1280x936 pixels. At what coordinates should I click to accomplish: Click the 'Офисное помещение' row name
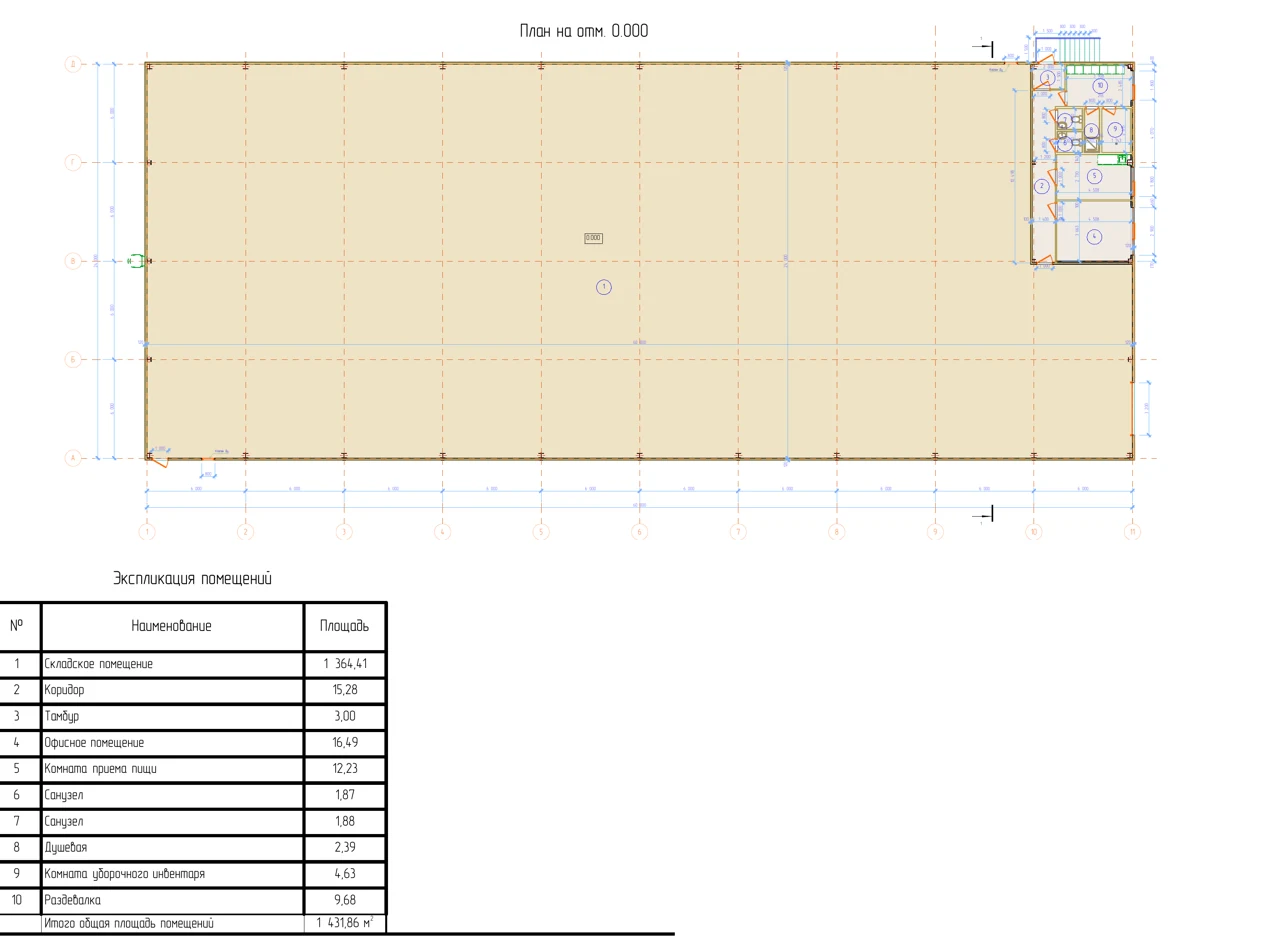(94, 743)
